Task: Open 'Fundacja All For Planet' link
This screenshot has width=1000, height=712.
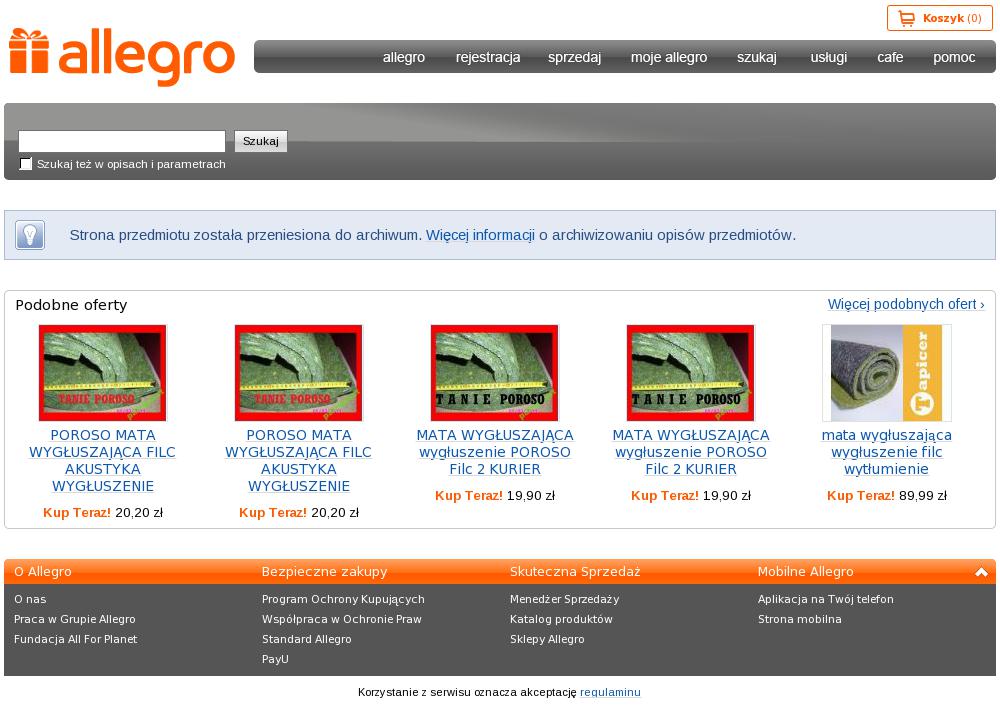Action: coord(76,639)
